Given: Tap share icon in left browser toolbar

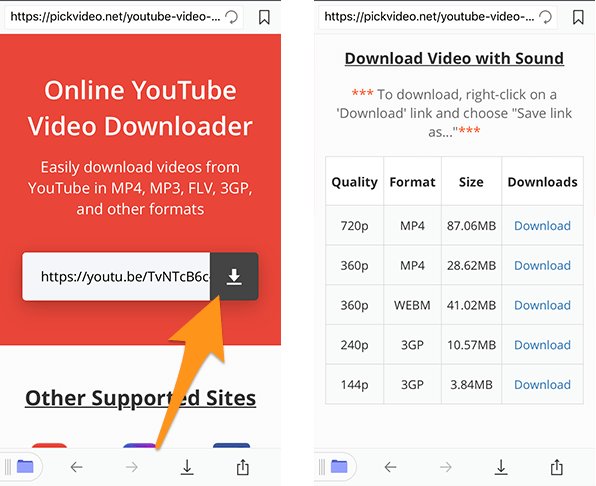Looking at the screenshot, I should (x=243, y=467).
